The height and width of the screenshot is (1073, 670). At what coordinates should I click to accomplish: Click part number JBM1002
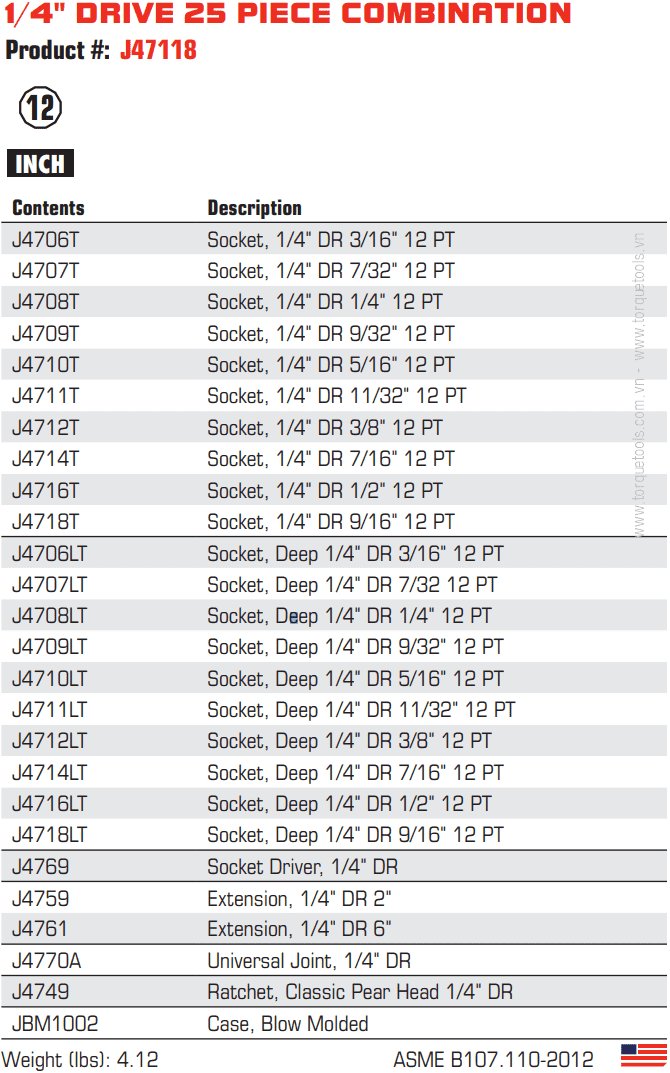(x=55, y=1024)
